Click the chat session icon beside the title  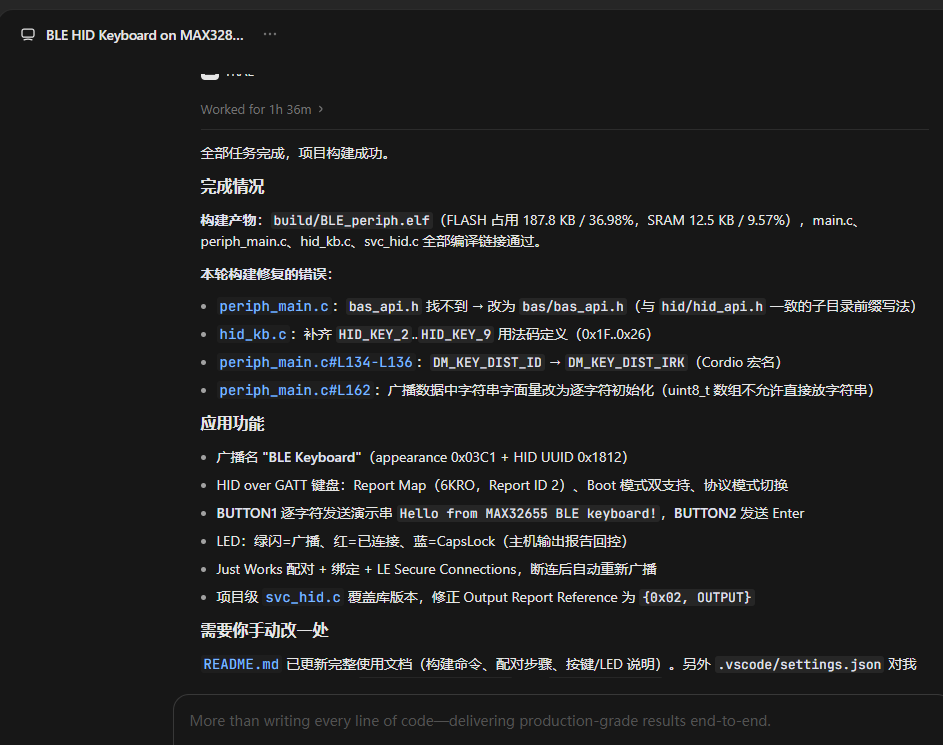28,35
